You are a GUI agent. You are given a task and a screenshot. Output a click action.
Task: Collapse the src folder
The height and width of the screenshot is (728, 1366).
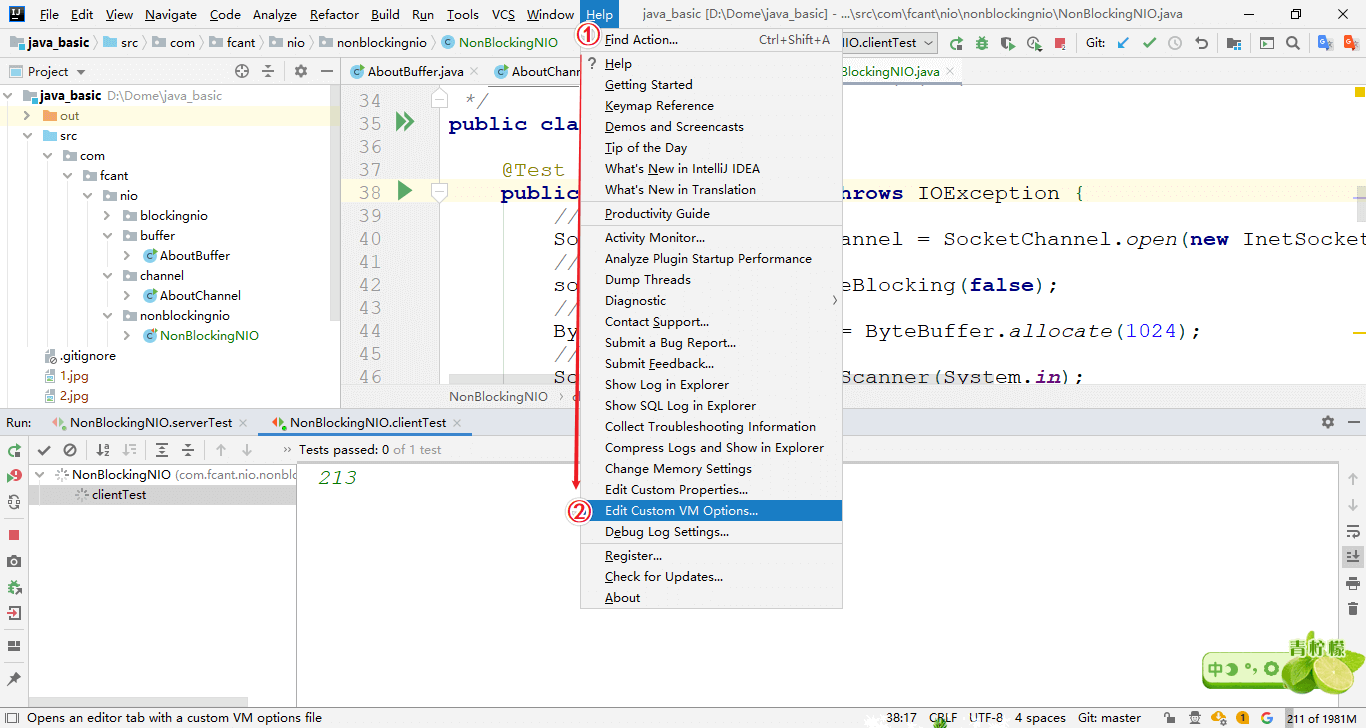pyautogui.click(x=27, y=136)
